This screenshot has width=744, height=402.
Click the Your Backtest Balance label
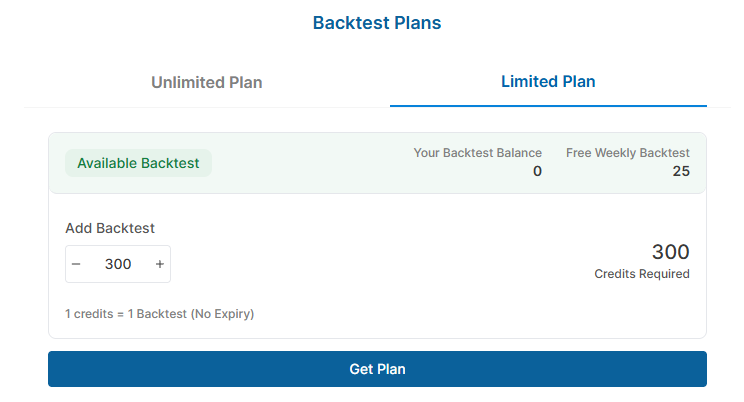477,153
